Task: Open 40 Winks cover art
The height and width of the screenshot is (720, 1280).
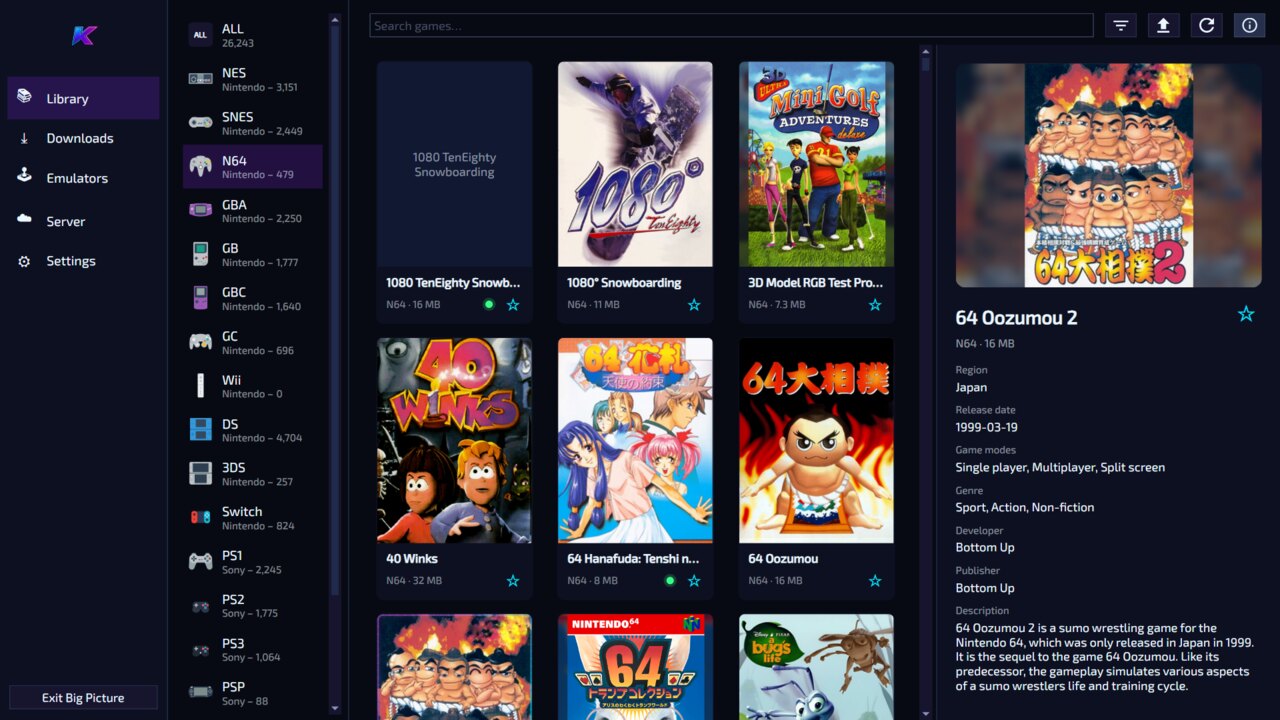Action: click(454, 440)
